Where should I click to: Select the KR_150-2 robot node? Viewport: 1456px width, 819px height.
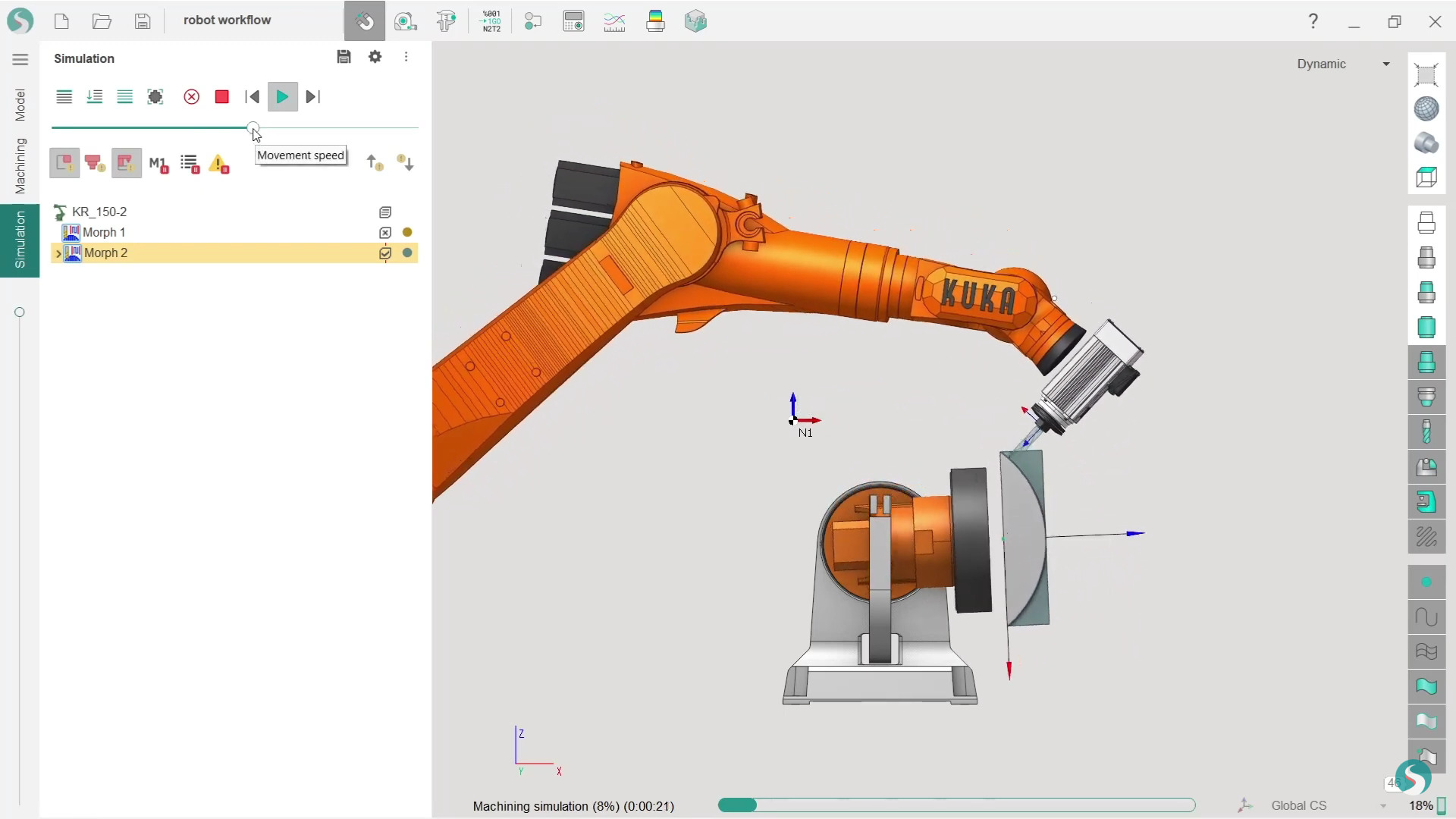click(x=99, y=212)
